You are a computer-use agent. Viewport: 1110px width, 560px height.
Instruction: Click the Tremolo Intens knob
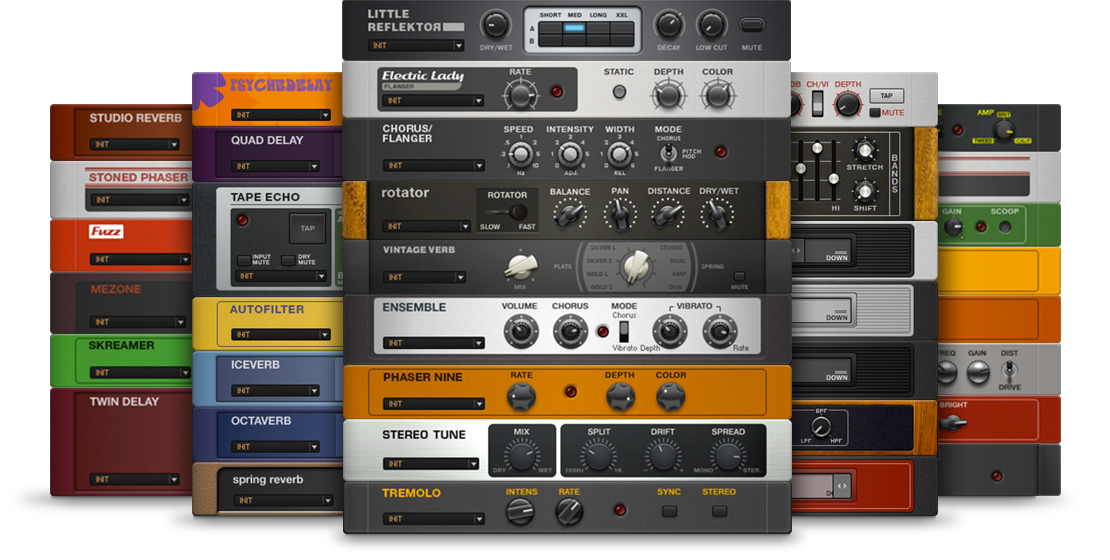tap(520, 512)
